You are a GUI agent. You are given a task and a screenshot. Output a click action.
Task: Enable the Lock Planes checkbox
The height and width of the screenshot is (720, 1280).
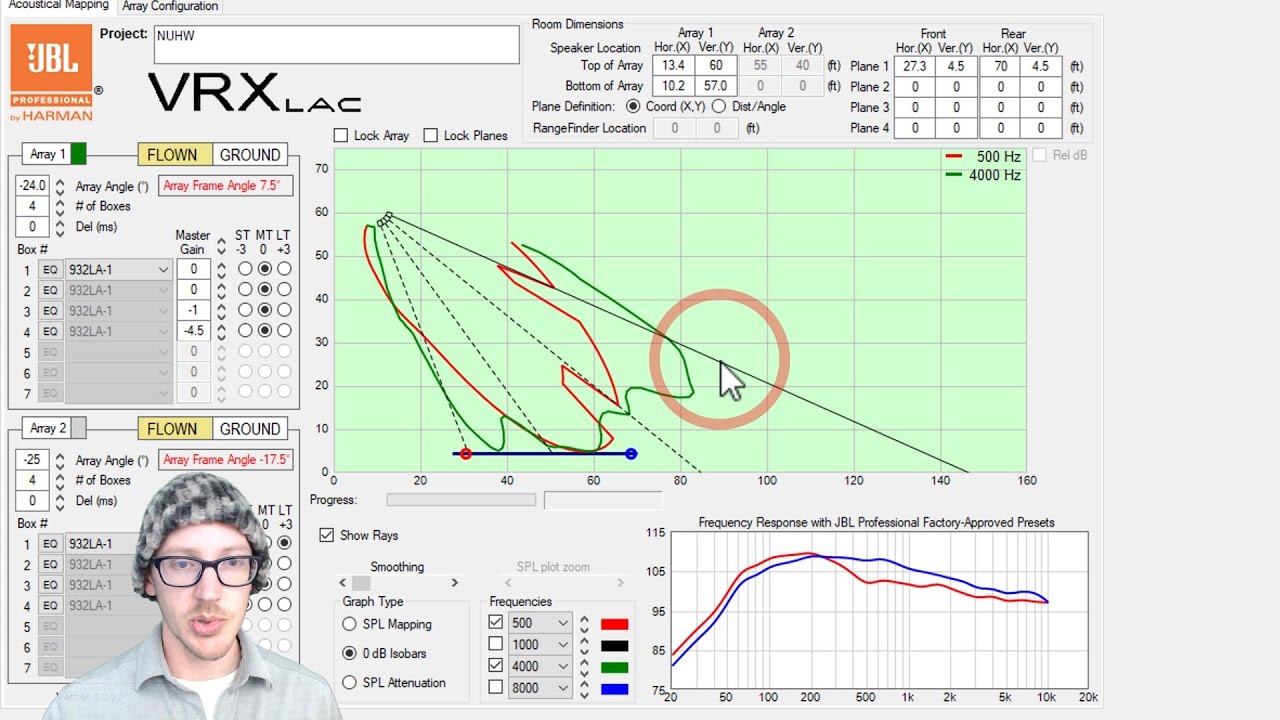tap(431, 136)
